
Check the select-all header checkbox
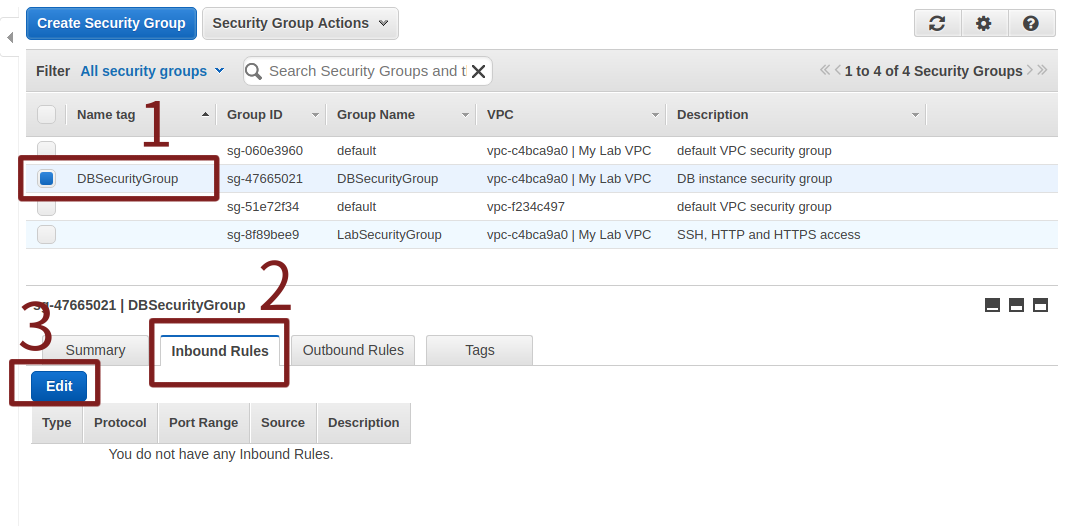[46, 115]
